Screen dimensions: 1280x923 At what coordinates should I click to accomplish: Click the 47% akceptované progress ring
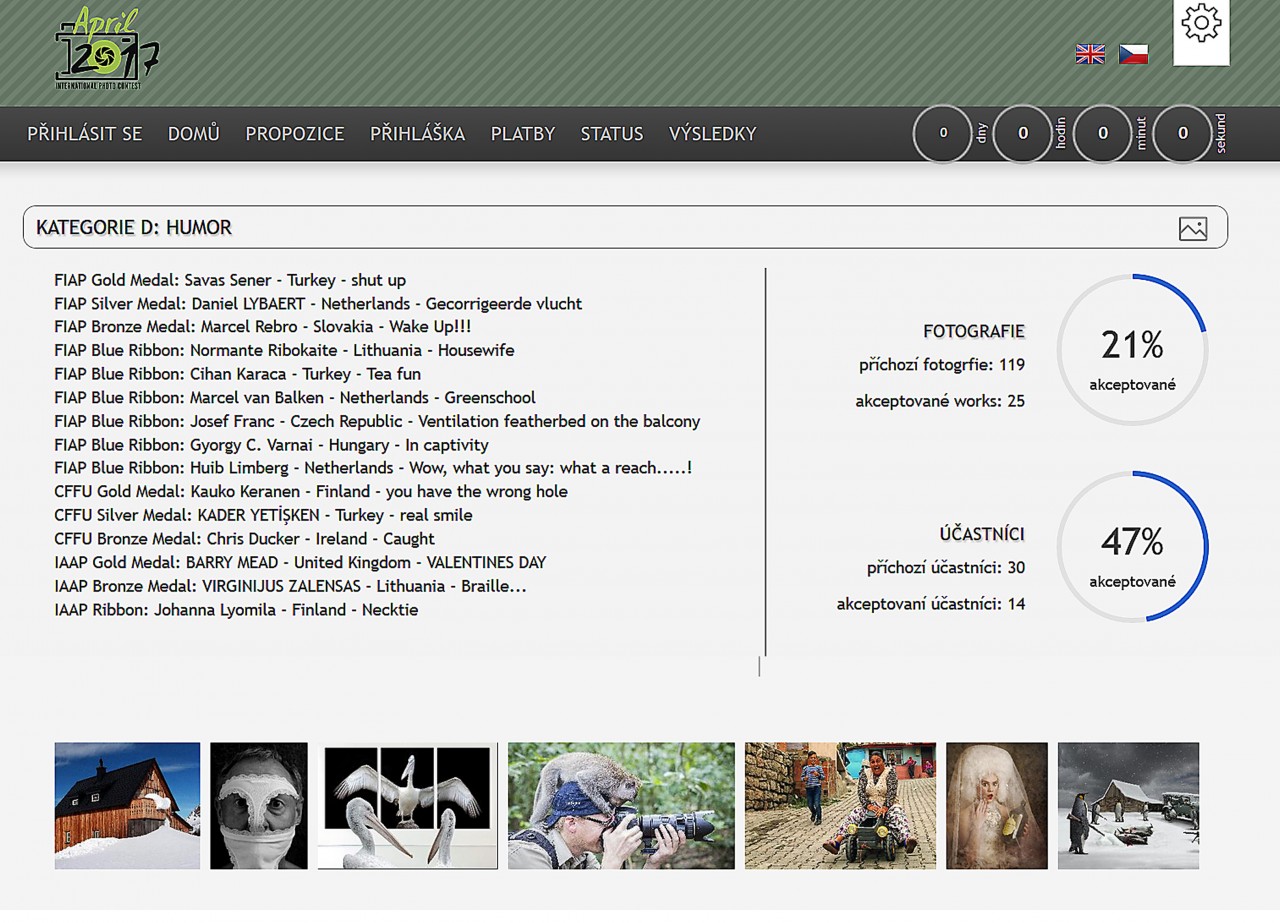[1132, 546]
